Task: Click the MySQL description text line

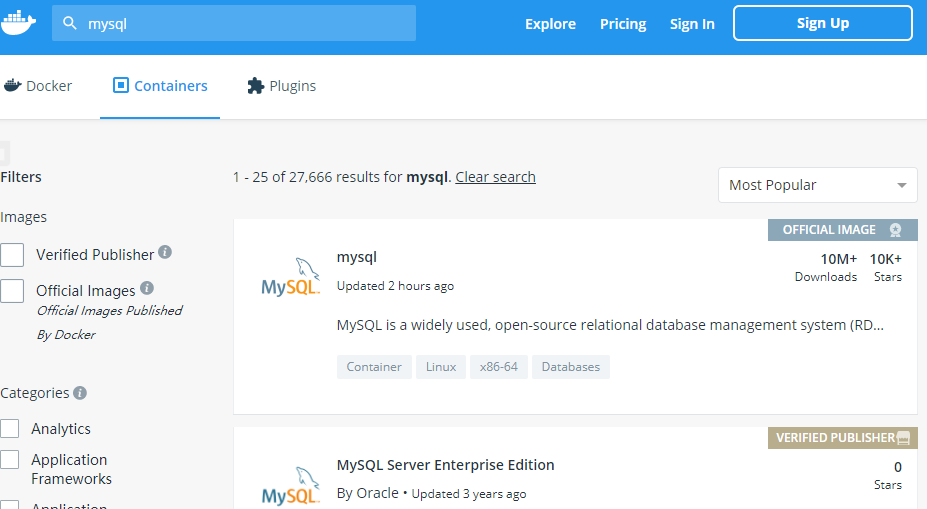Action: [x=610, y=325]
